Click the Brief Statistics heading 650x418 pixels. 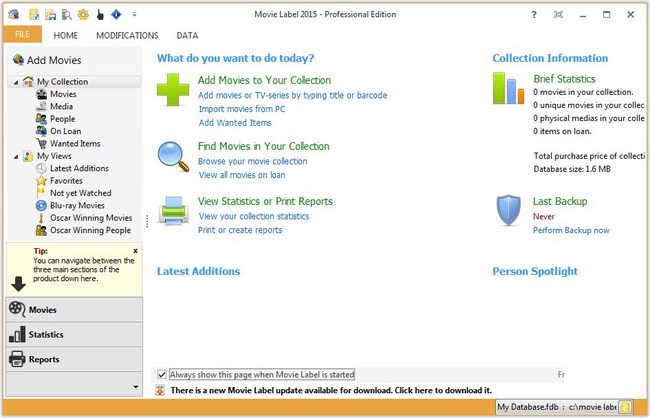[564, 79]
